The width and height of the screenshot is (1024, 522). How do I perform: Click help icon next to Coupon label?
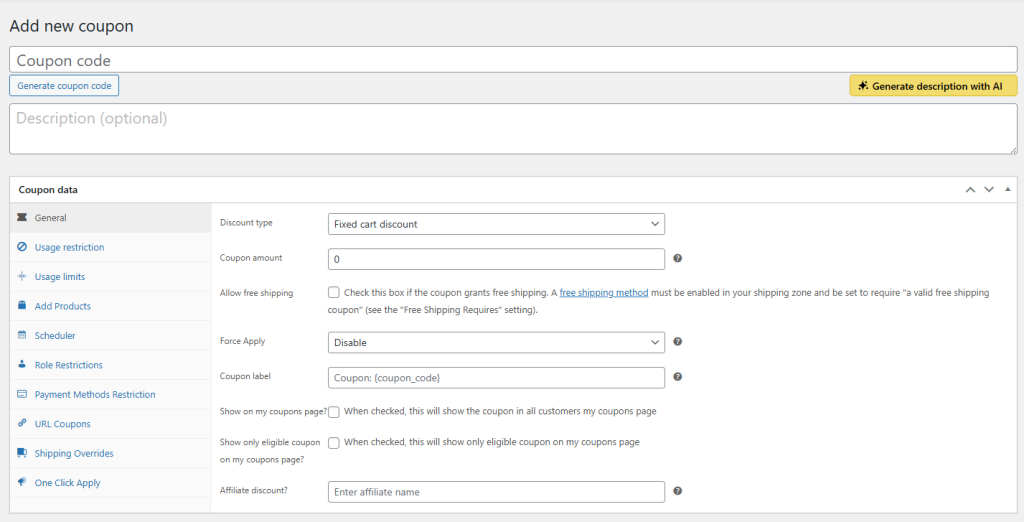click(x=677, y=376)
